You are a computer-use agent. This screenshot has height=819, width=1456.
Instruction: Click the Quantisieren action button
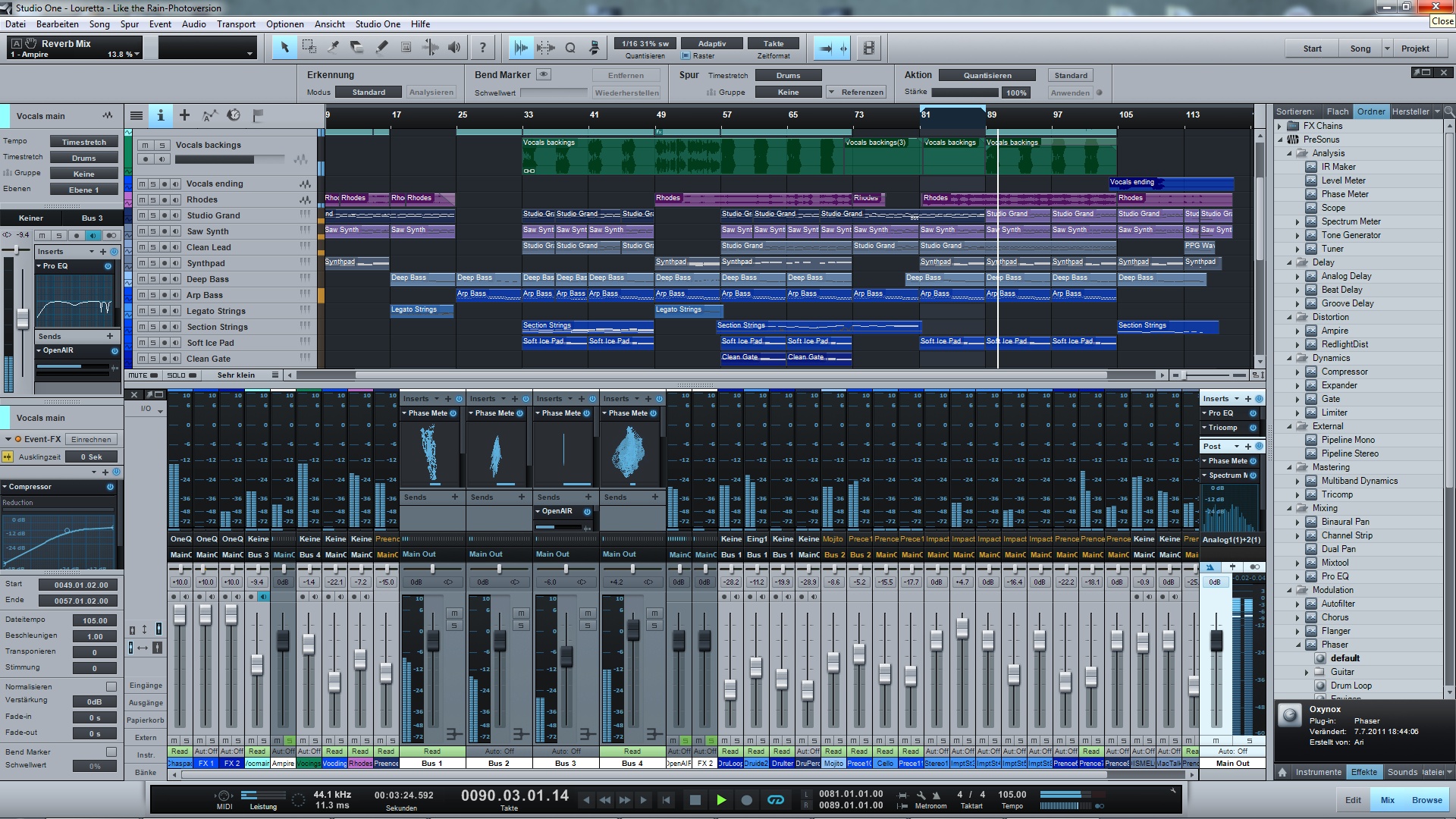[987, 75]
